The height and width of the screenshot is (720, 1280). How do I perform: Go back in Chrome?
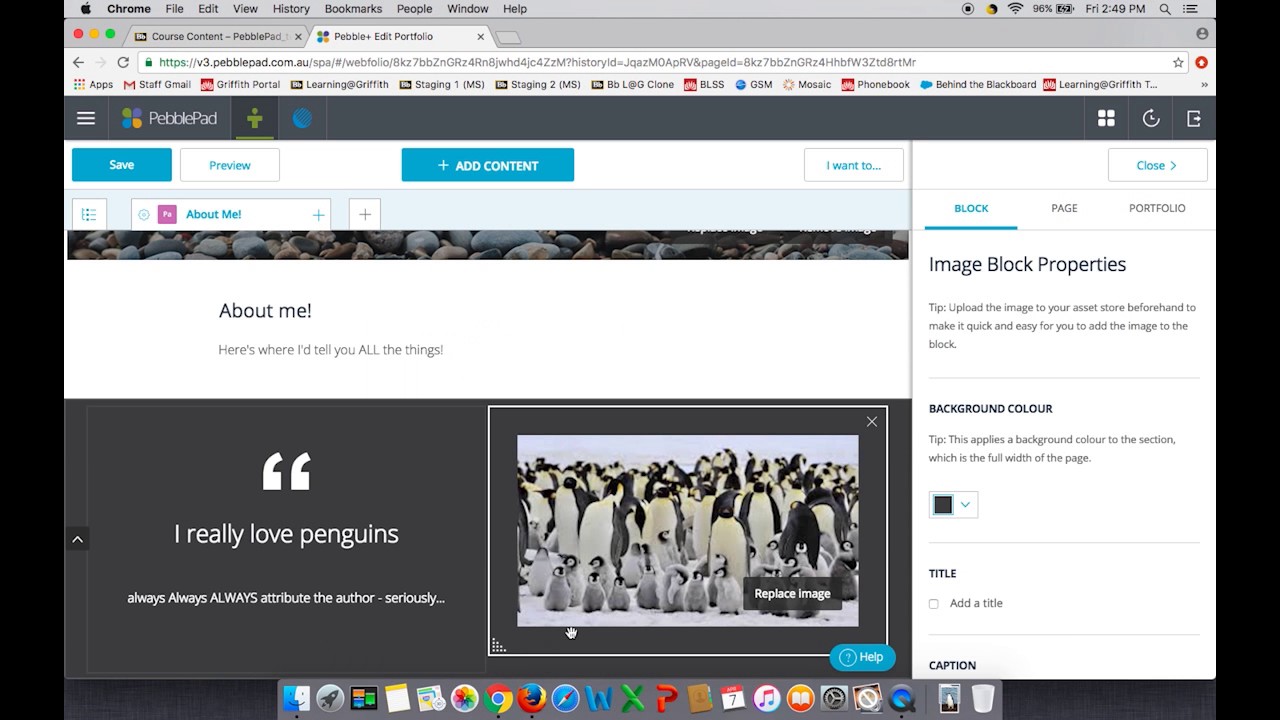(x=78, y=62)
